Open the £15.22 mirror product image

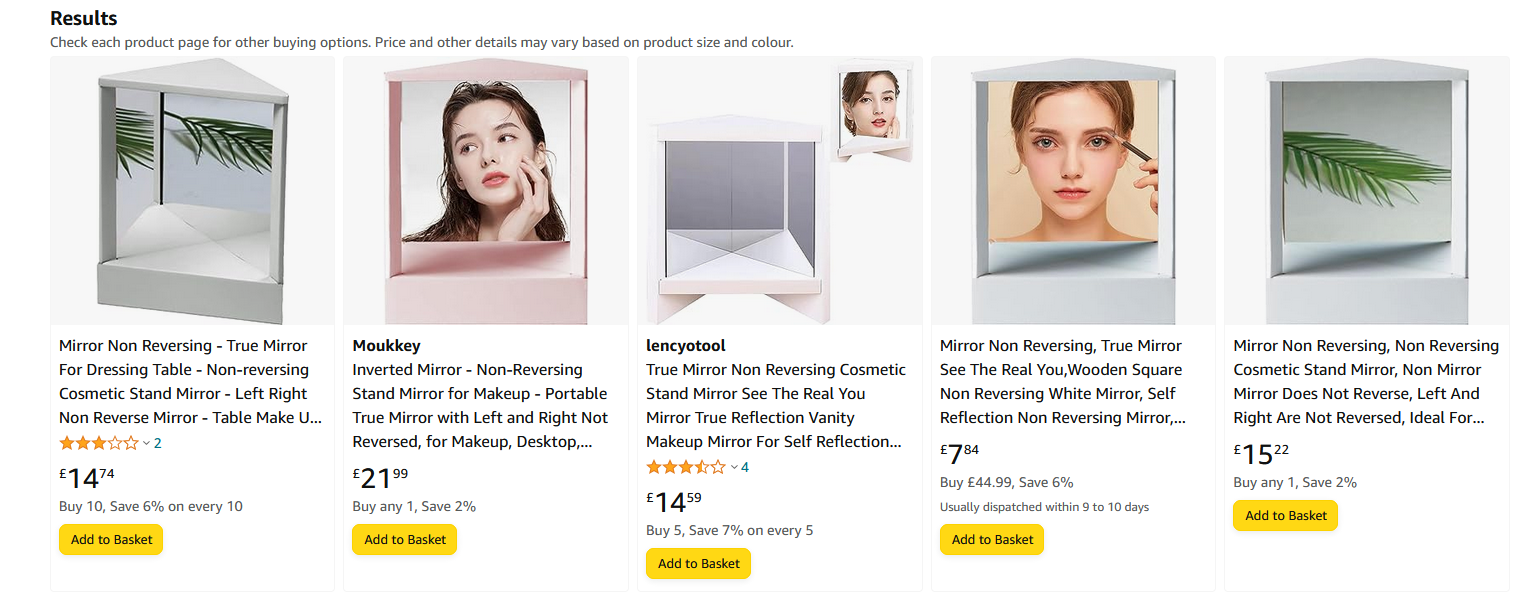pos(1366,190)
